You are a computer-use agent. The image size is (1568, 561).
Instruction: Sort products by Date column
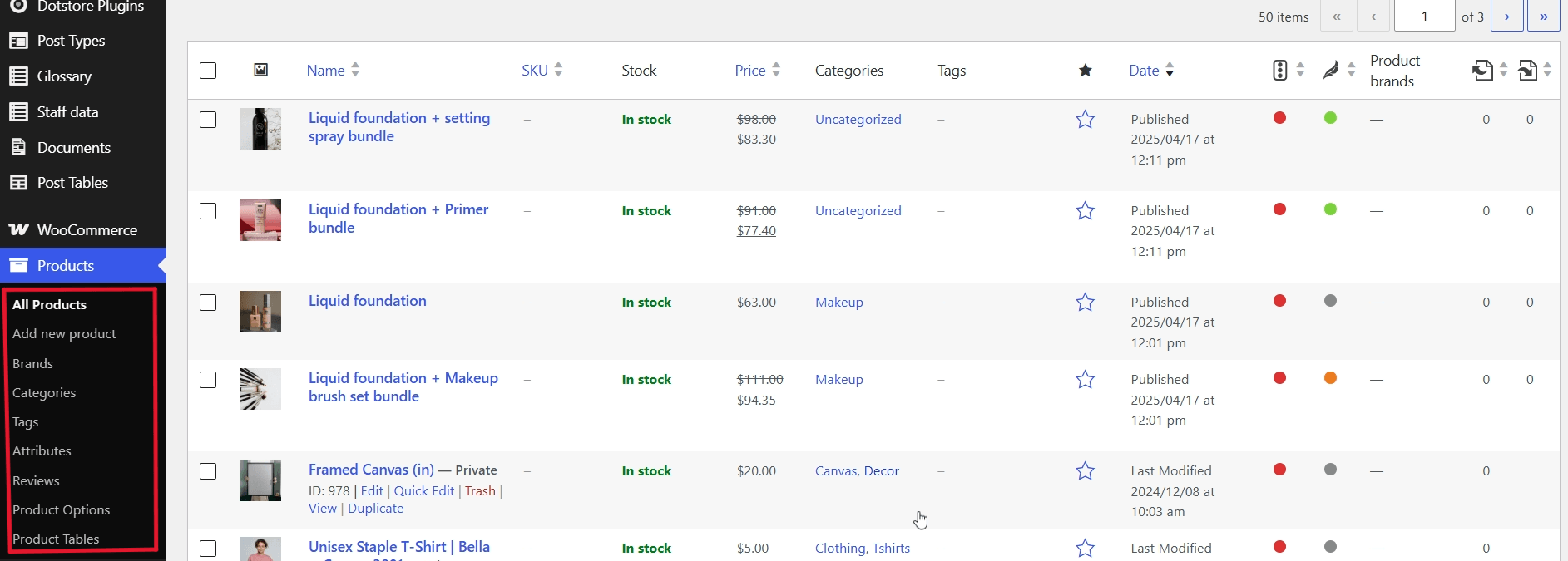[1151, 71]
